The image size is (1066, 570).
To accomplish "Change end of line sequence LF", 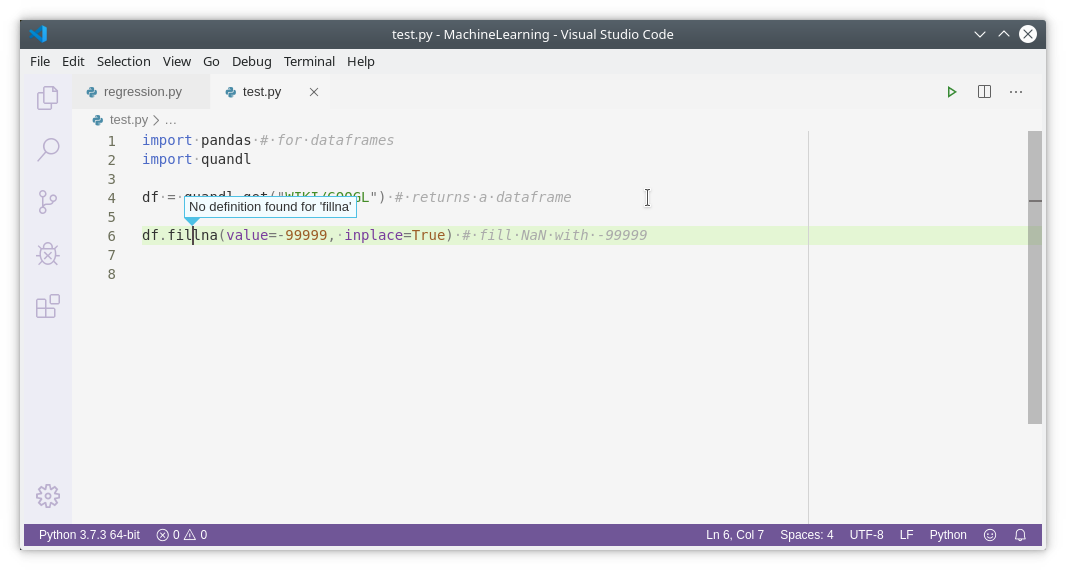I will [x=906, y=535].
